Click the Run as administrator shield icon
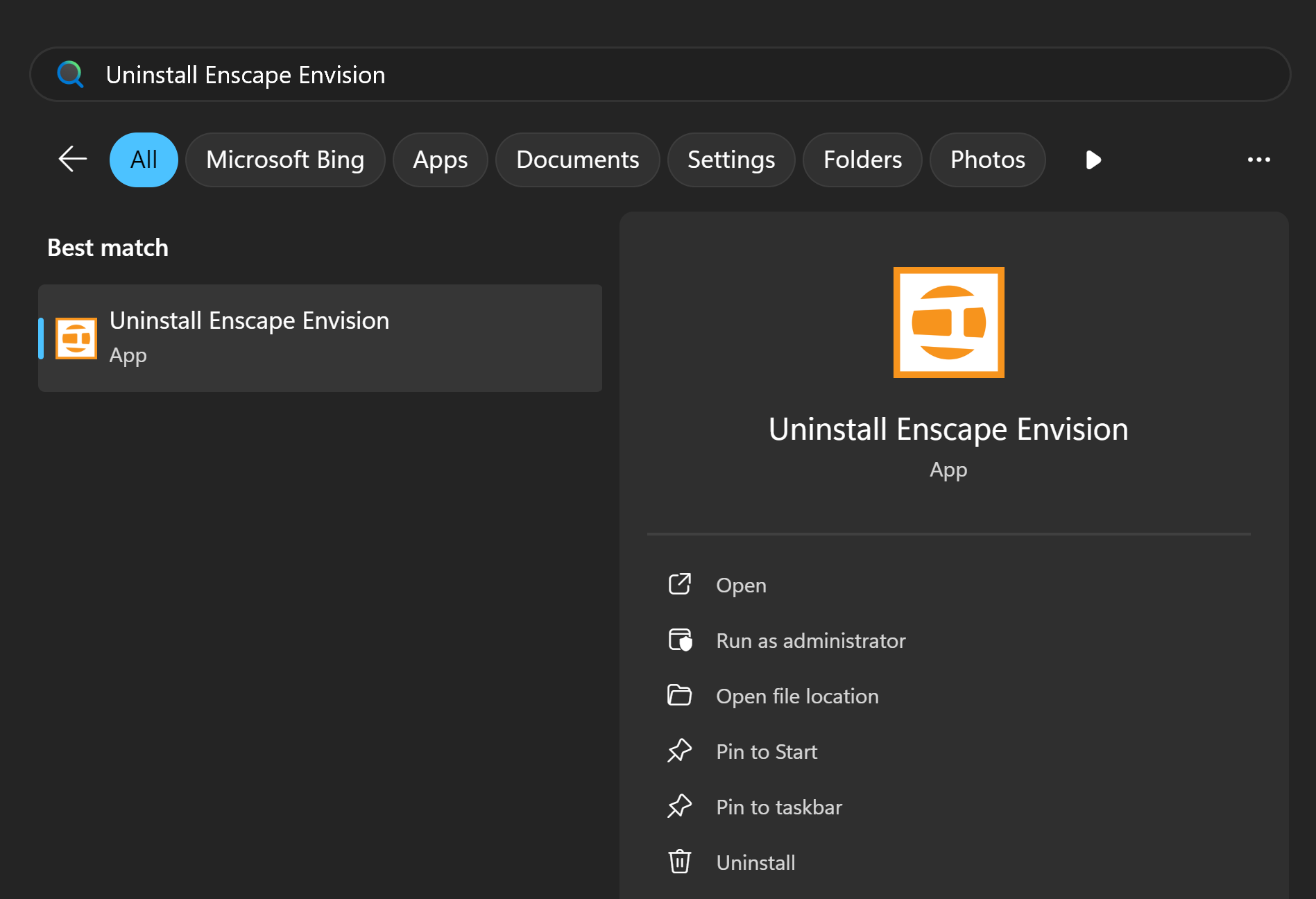The image size is (1316, 899). pyautogui.click(x=680, y=640)
